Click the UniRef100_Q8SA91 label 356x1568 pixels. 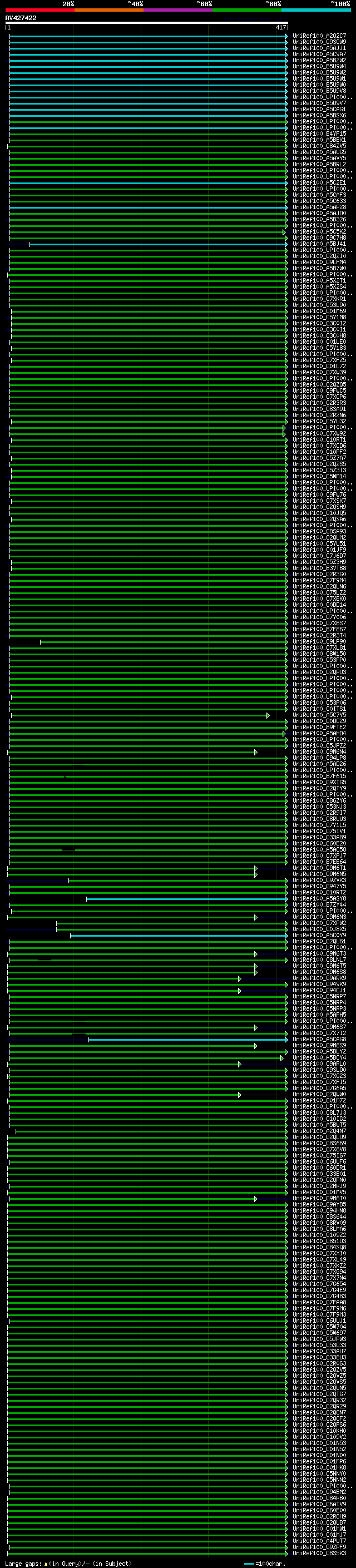(x=319, y=409)
